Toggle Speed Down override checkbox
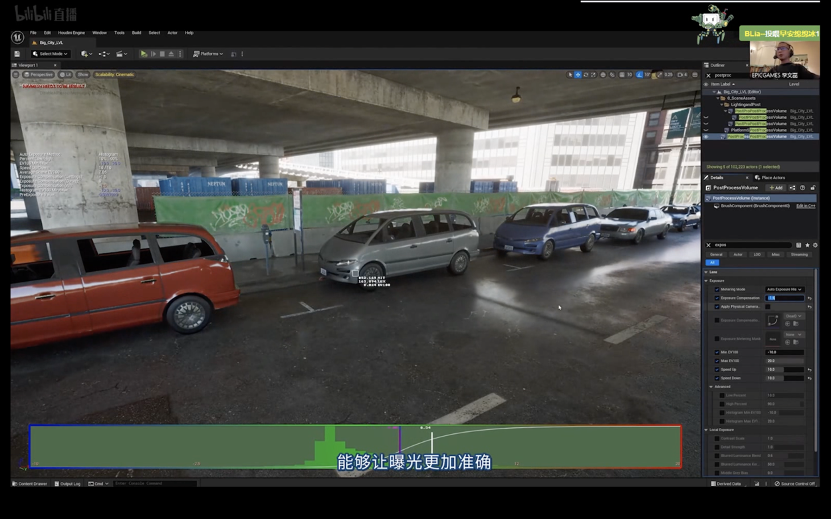This screenshot has width=832, height=520. pyautogui.click(x=717, y=378)
